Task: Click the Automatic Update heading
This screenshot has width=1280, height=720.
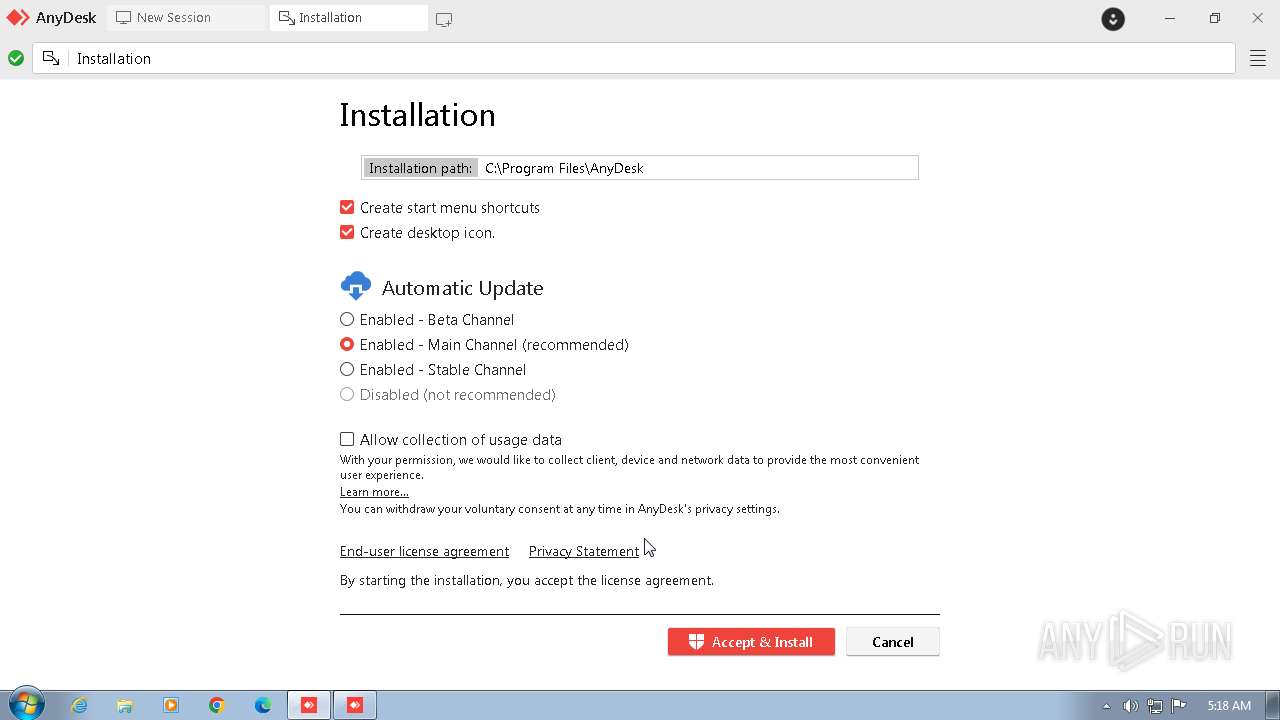Action: [x=462, y=288]
